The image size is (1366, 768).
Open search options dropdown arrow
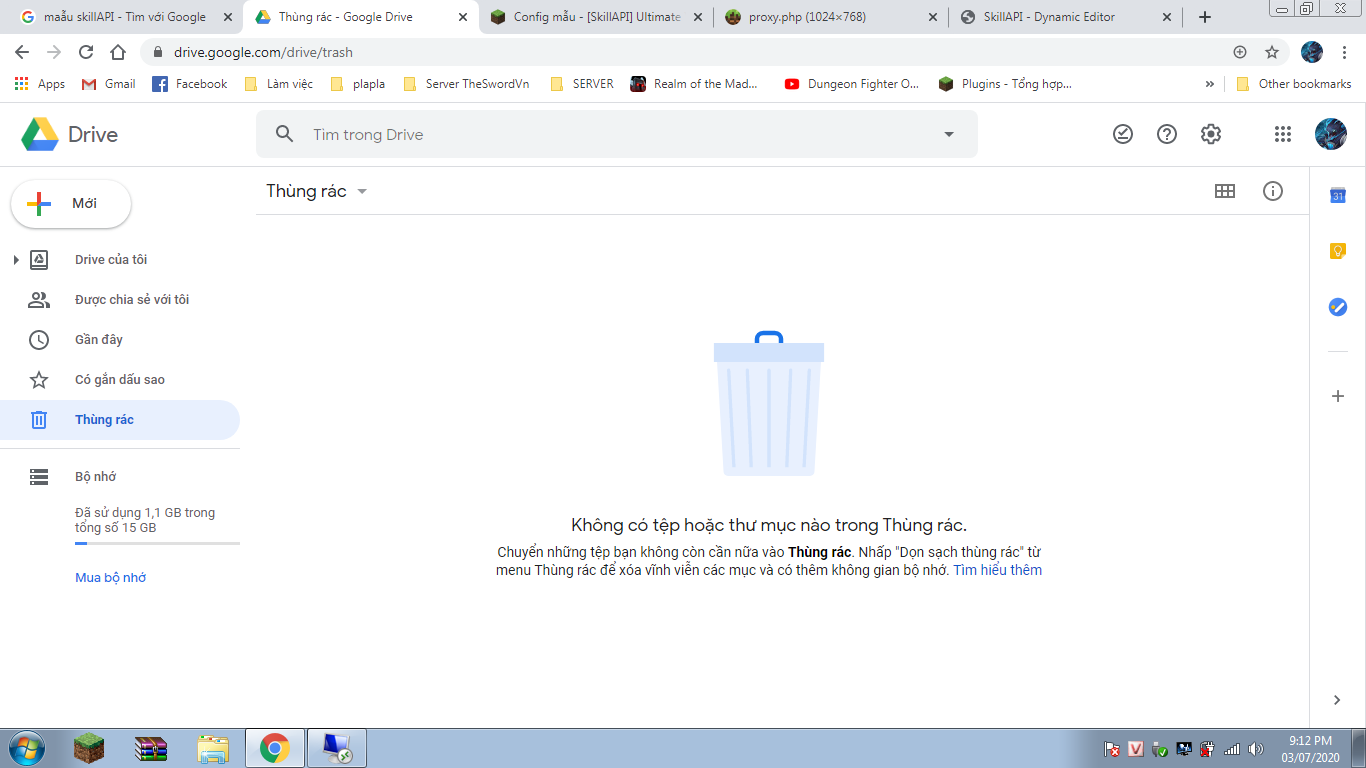(949, 135)
